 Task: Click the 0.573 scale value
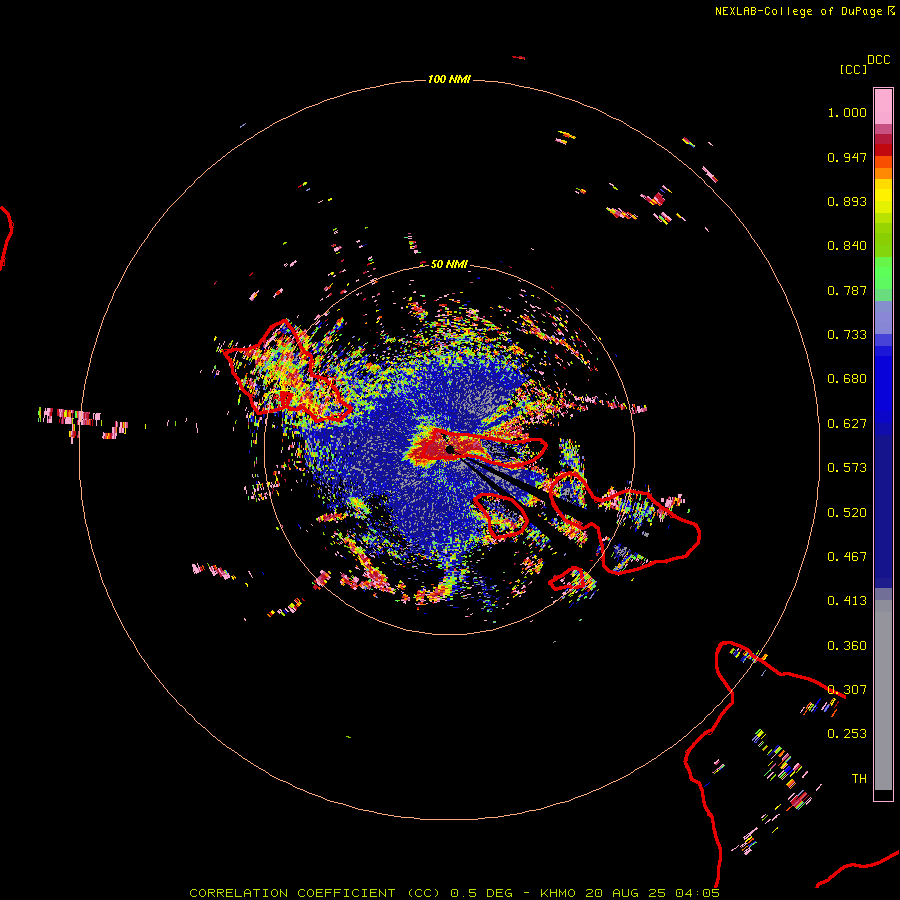coord(847,468)
